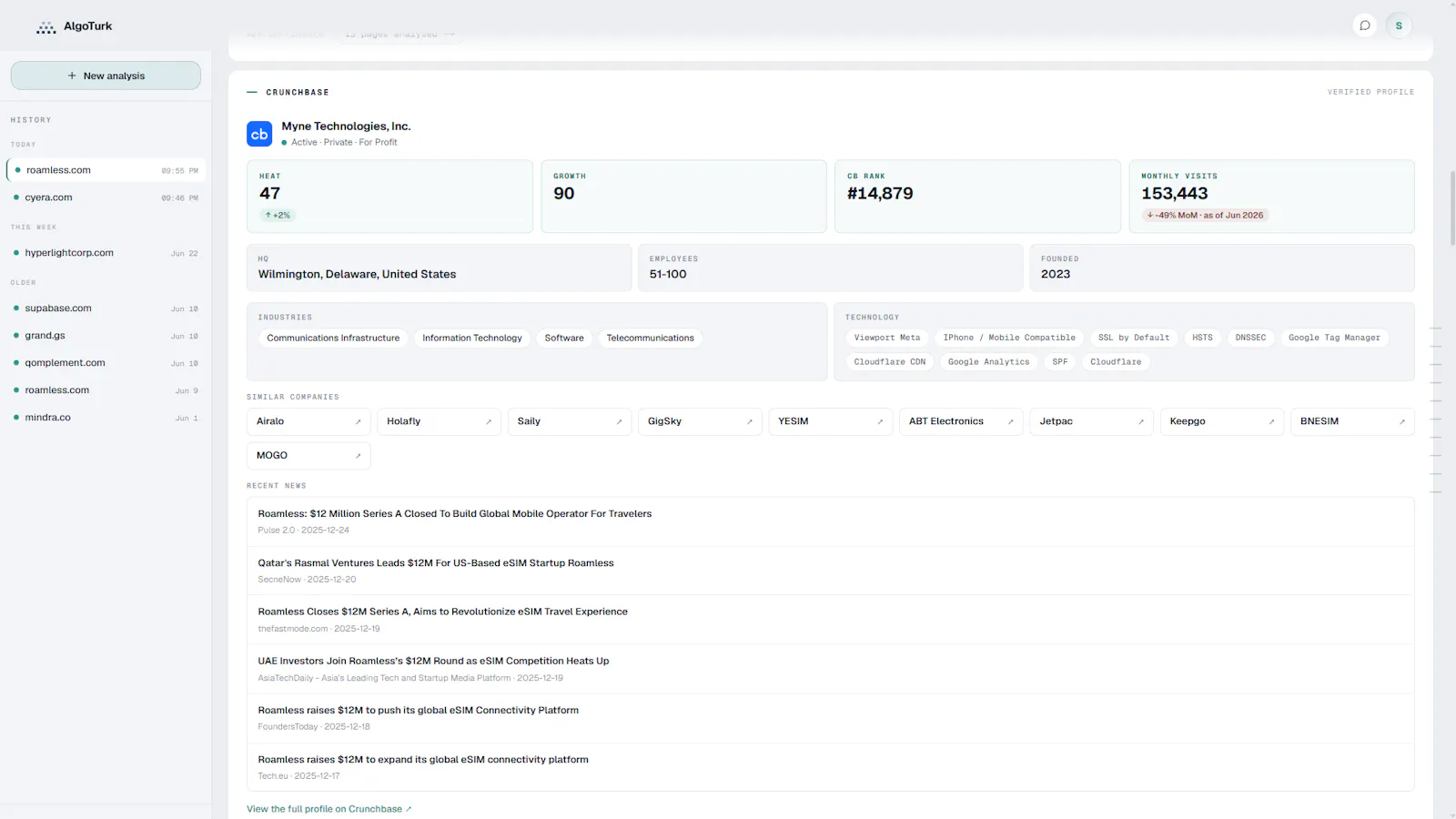1456x819 pixels.
Task: Open news: Roamless raises $12M to push
Action: [830, 718]
